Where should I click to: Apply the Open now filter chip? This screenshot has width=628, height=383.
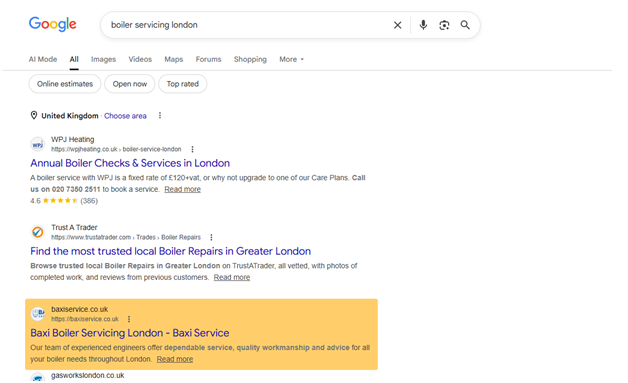(130, 84)
